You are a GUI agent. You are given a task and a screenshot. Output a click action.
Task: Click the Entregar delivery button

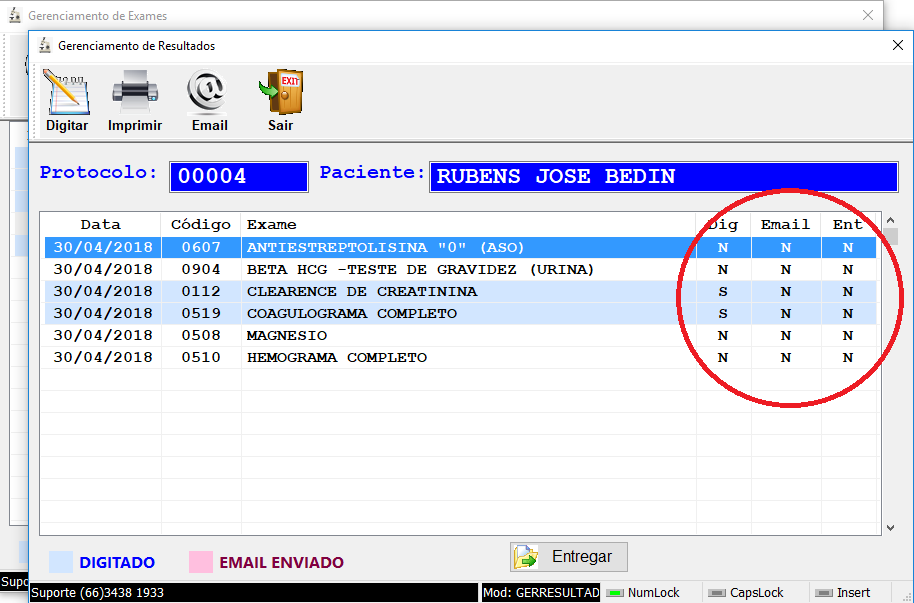pyautogui.click(x=569, y=557)
